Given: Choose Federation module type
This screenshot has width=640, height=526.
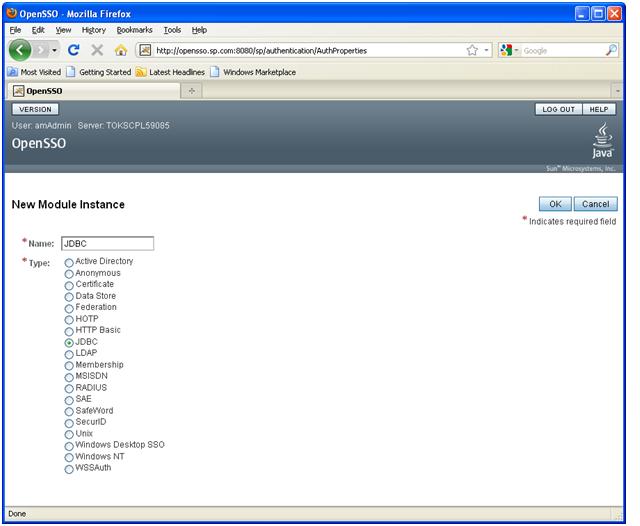Looking at the screenshot, I should [x=69, y=308].
